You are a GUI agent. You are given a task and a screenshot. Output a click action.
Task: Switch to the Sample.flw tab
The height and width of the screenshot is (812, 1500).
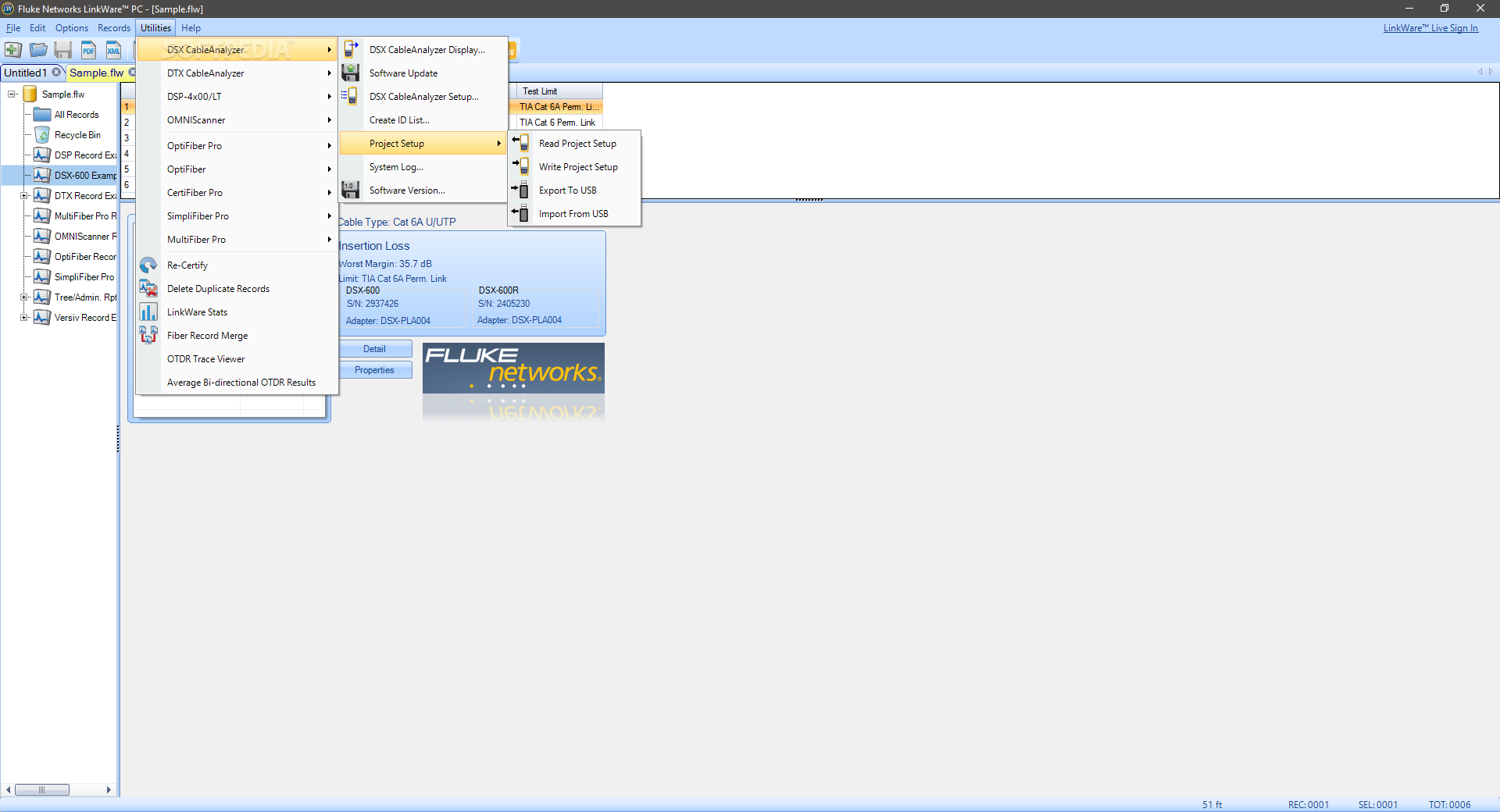96,73
